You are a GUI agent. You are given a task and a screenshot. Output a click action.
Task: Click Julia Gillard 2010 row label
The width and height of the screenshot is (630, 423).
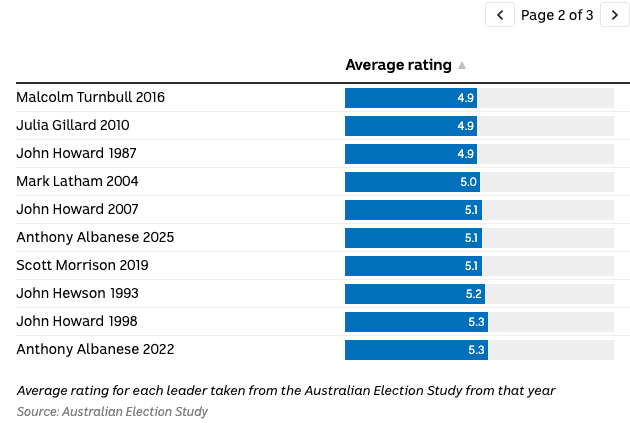pyautogui.click(x=73, y=126)
